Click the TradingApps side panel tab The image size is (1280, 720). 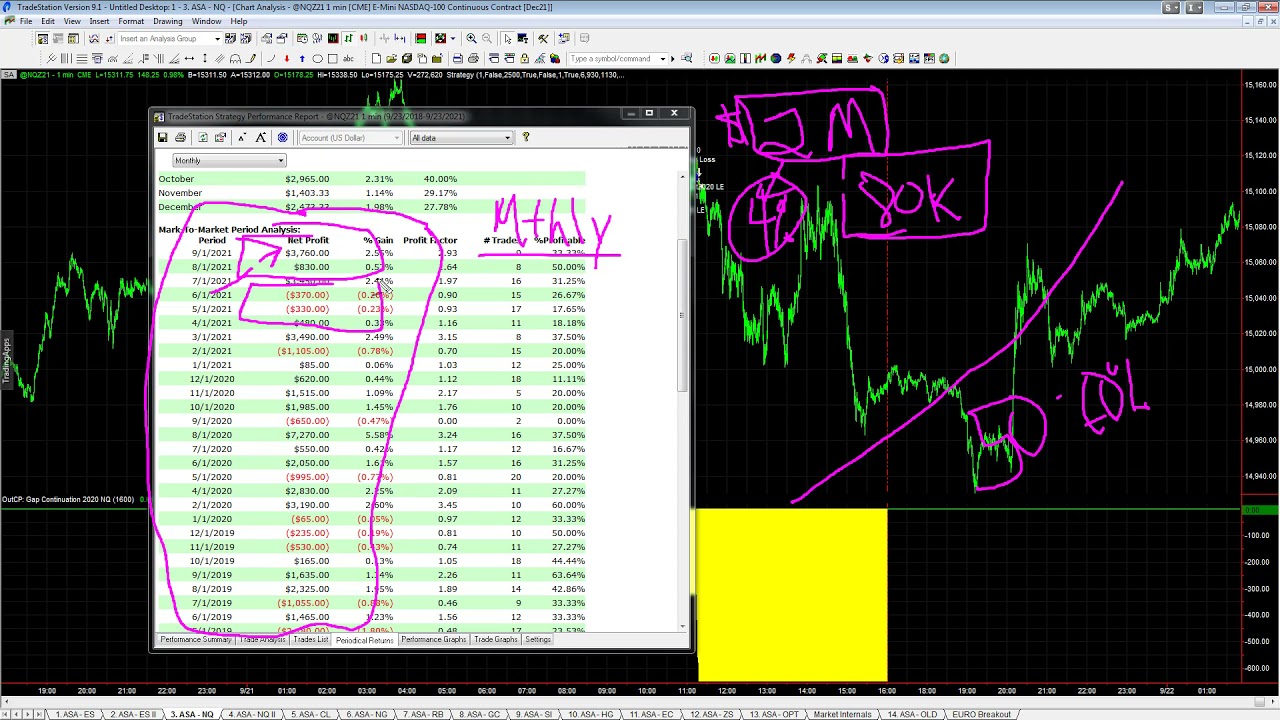tap(6, 362)
